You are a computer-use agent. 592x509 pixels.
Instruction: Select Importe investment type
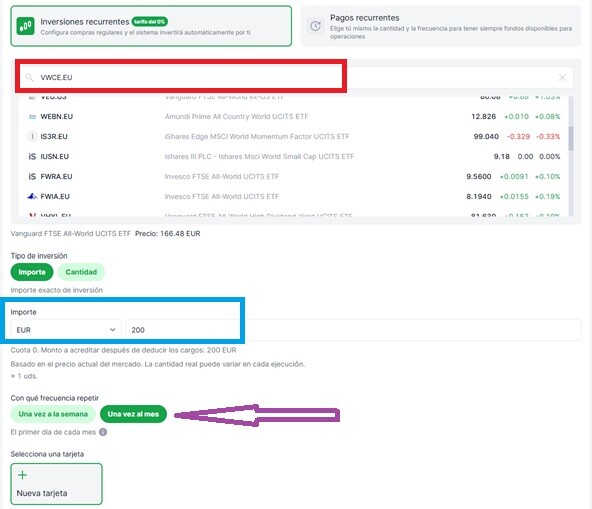[32, 272]
